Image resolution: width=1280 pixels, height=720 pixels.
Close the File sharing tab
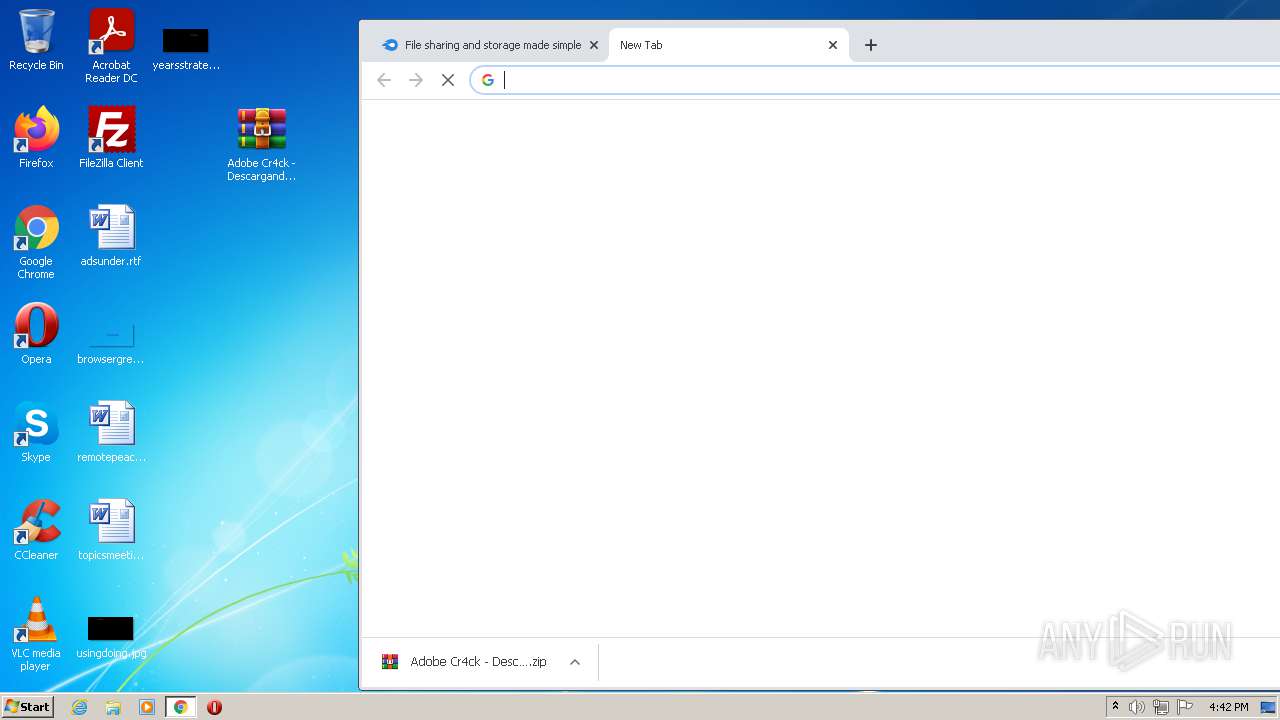coord(594,45)
